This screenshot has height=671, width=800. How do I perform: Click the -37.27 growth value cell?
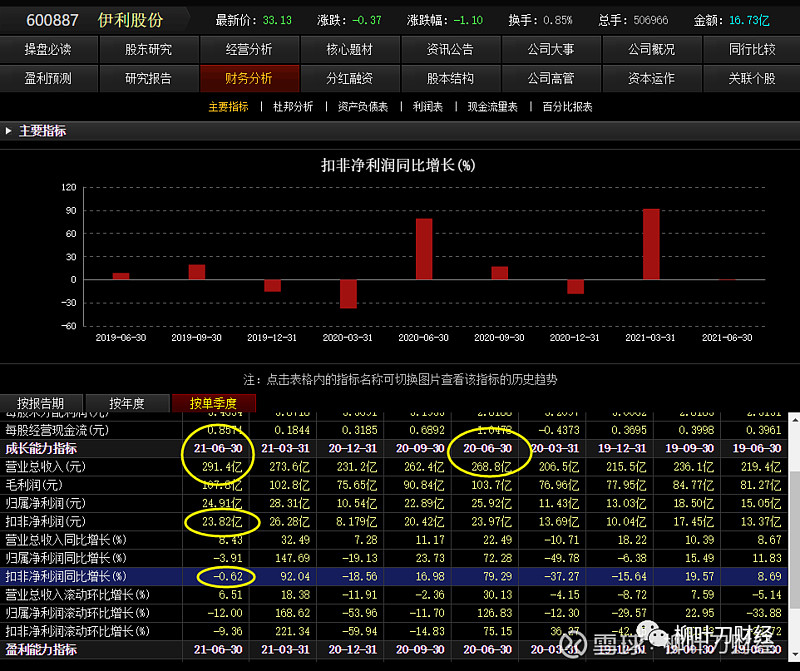(x=562, y=577)
